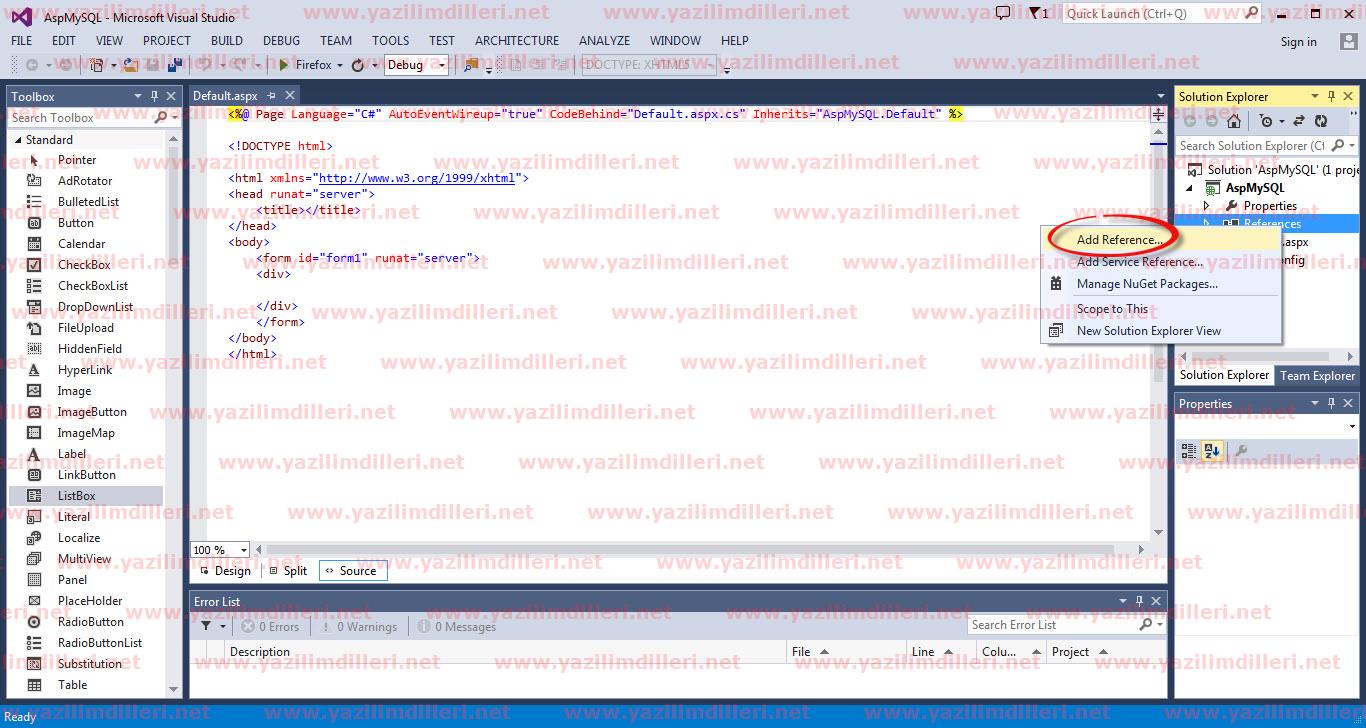Screen dimensions: 1366x728
Task: Choose New Solution Explorer View item
Action: coord(1161,331)
